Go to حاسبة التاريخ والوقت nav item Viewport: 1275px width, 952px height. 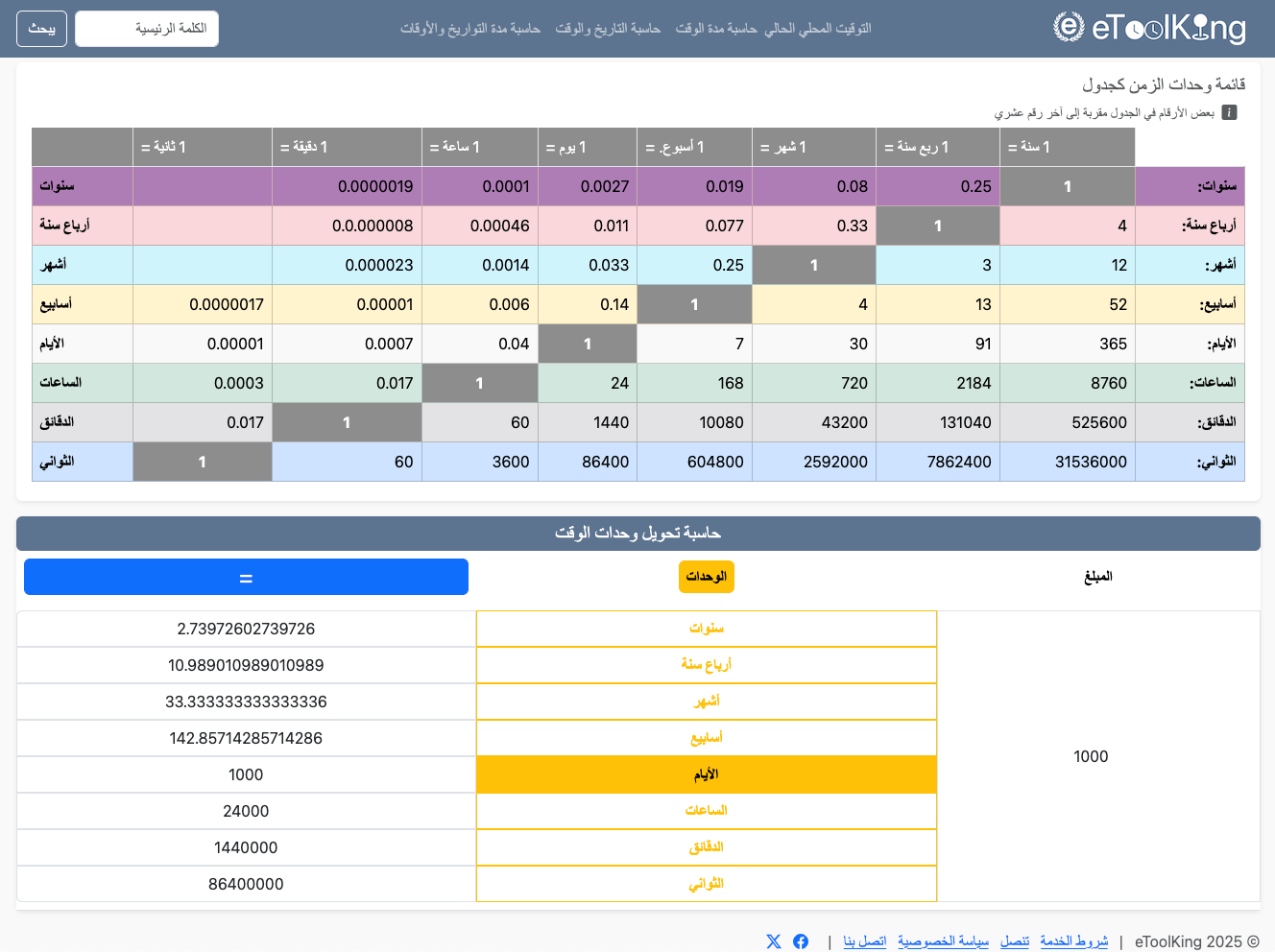[608, 29]
